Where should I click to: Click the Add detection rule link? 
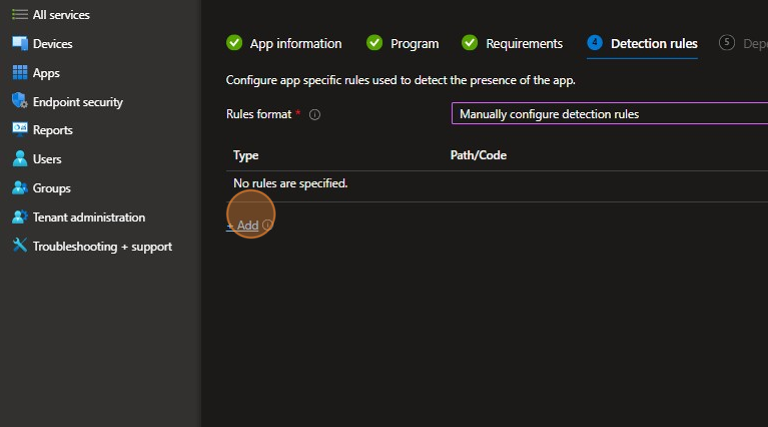243,226
